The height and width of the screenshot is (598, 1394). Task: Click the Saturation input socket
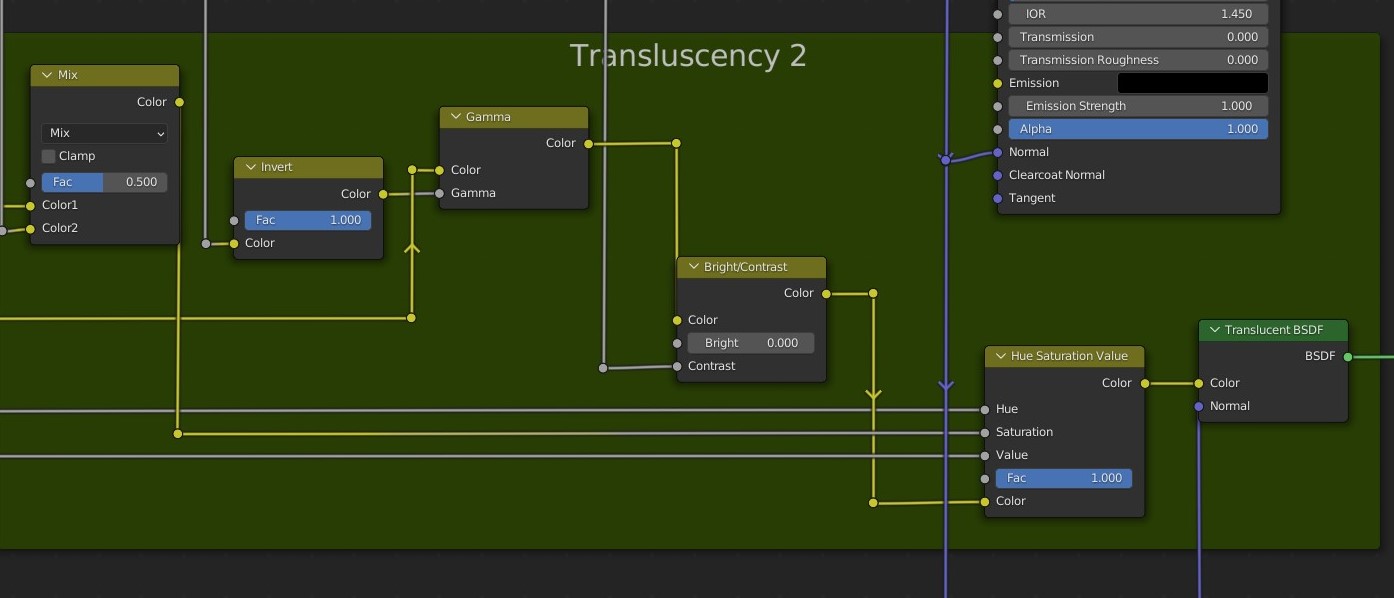pos(985,433)
